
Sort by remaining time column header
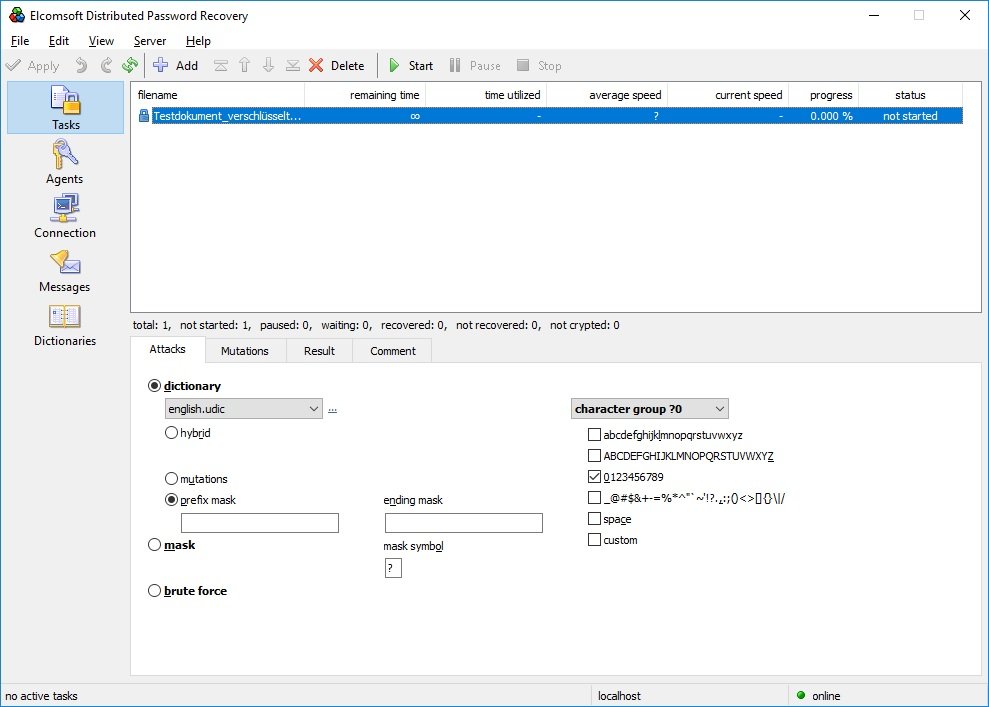(x=365, y=95)
